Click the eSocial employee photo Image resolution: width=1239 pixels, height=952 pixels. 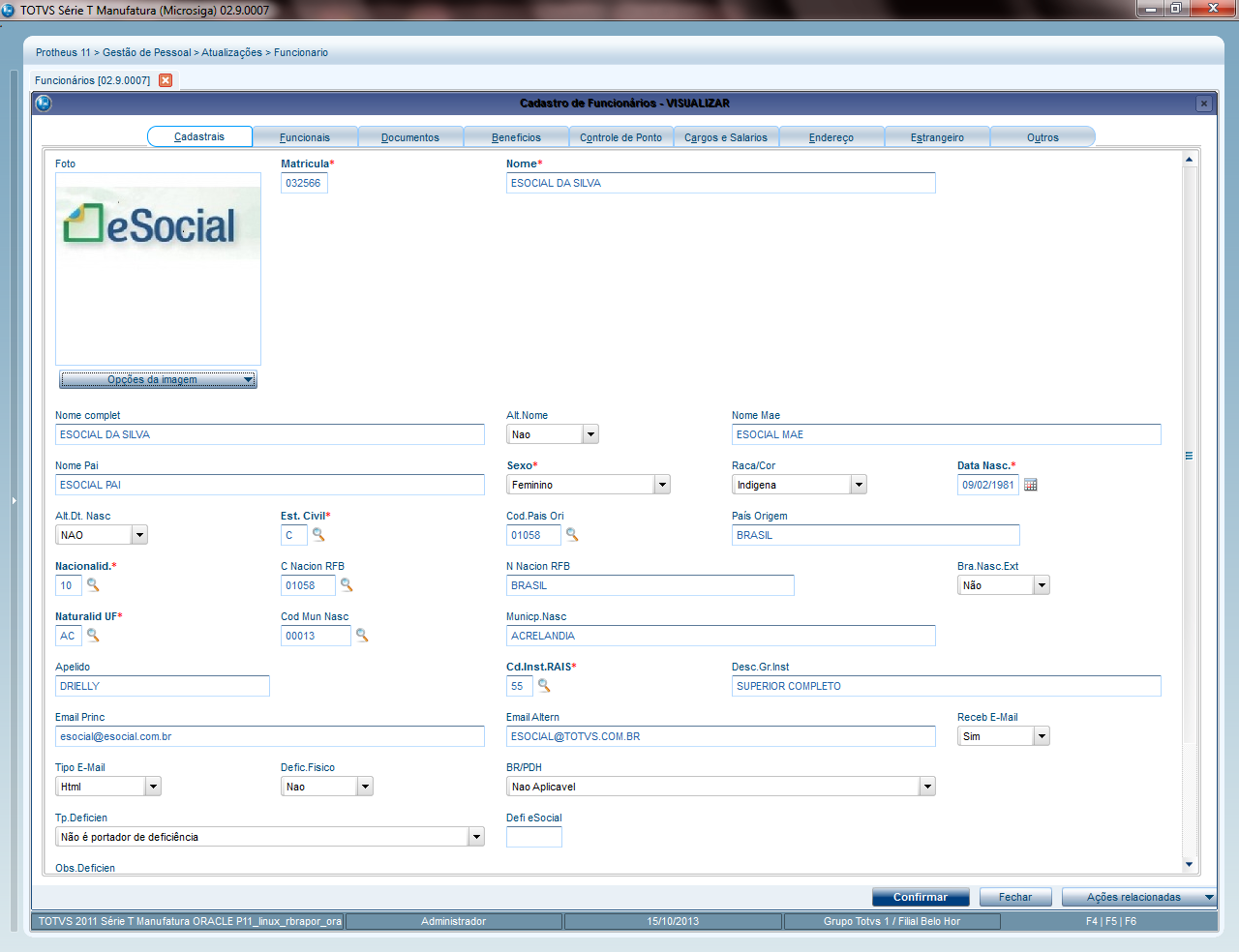click(x=158, y=268)
